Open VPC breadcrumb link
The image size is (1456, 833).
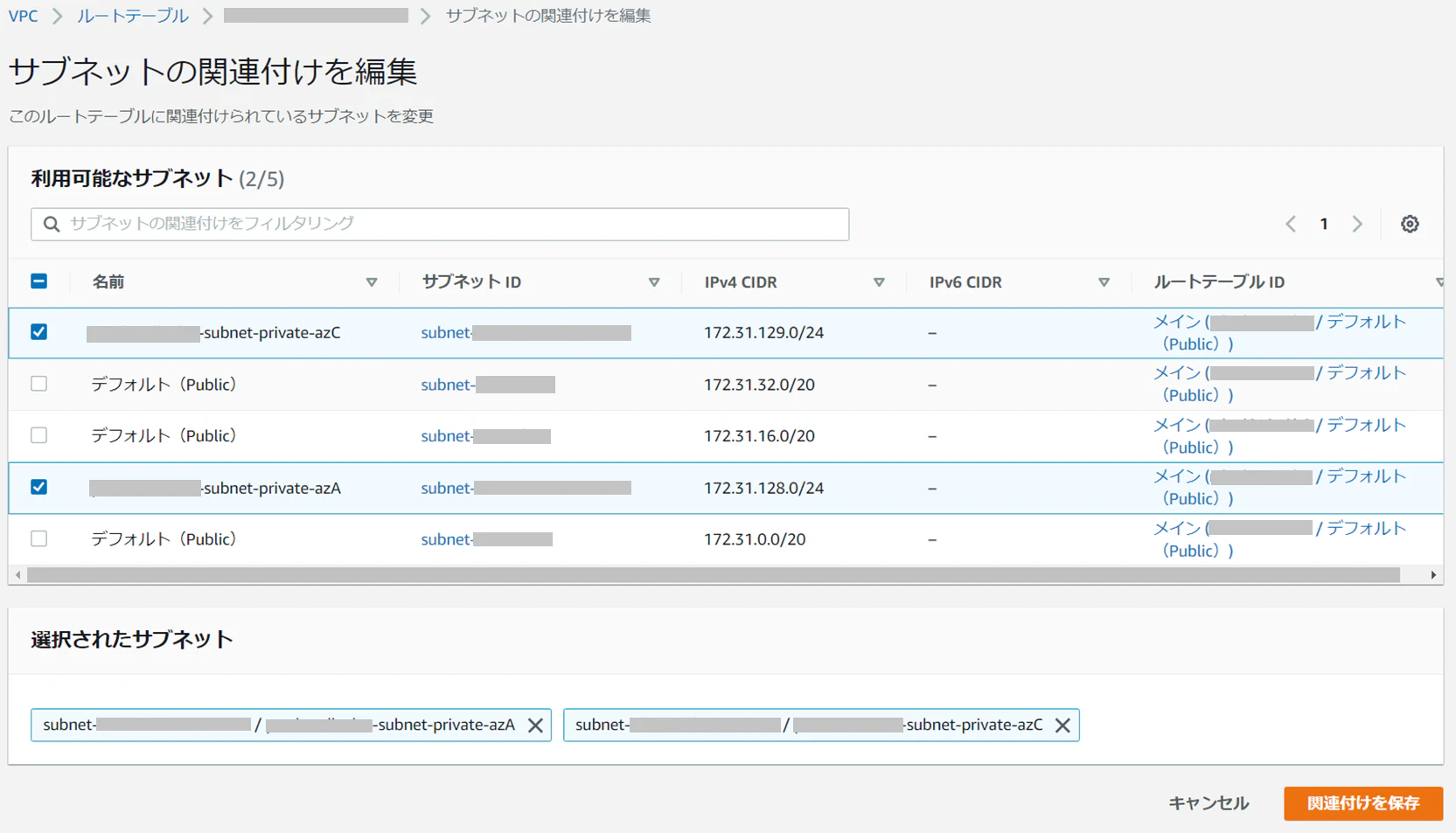pos(24,16)
